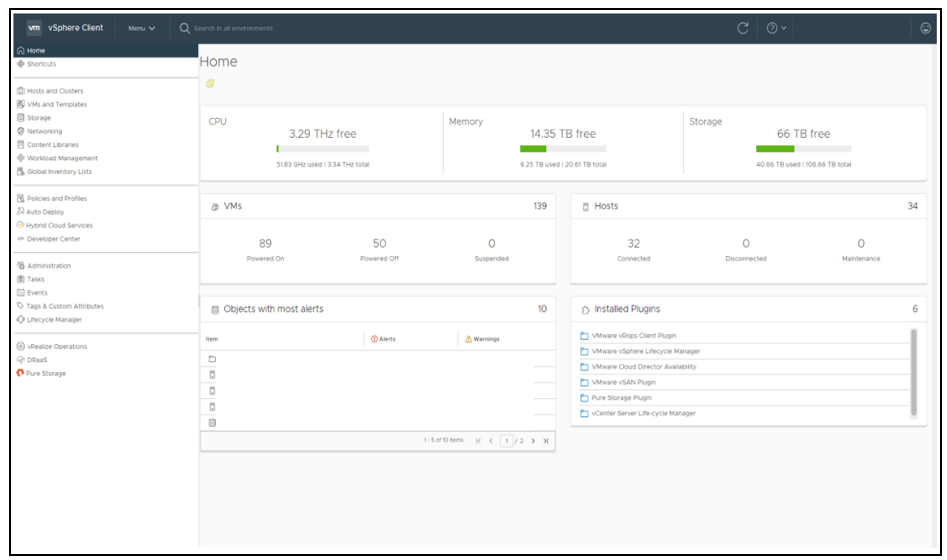Click the VMware vSAN Plugin link
Image resolution: width=947 pixels, height=560 pixels.
pyautogui.click(x=623, y=382)
